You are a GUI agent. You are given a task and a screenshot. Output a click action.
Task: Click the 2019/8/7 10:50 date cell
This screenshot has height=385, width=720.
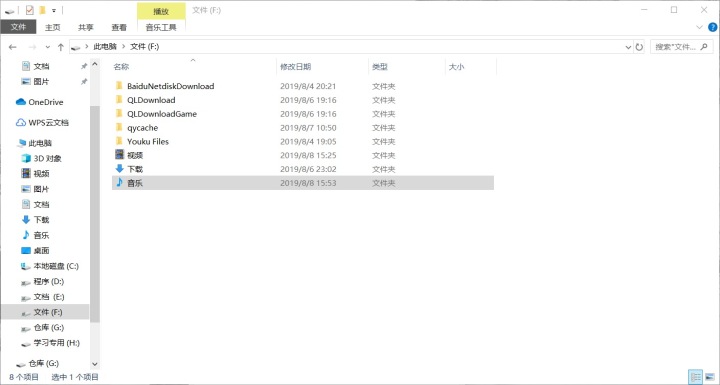(x=308, y=128)
